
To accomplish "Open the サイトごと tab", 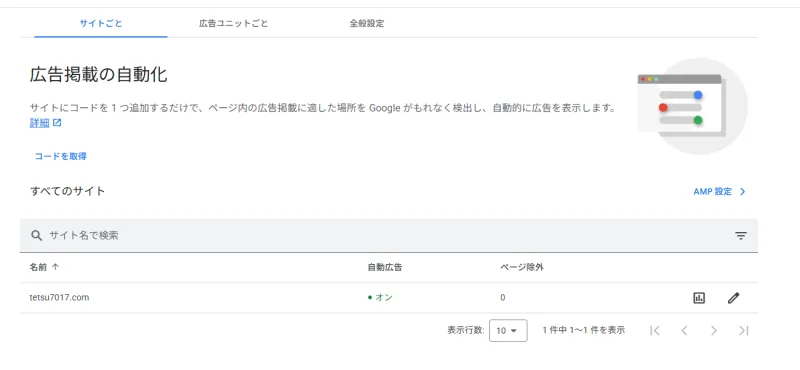I will click(101, 23).
